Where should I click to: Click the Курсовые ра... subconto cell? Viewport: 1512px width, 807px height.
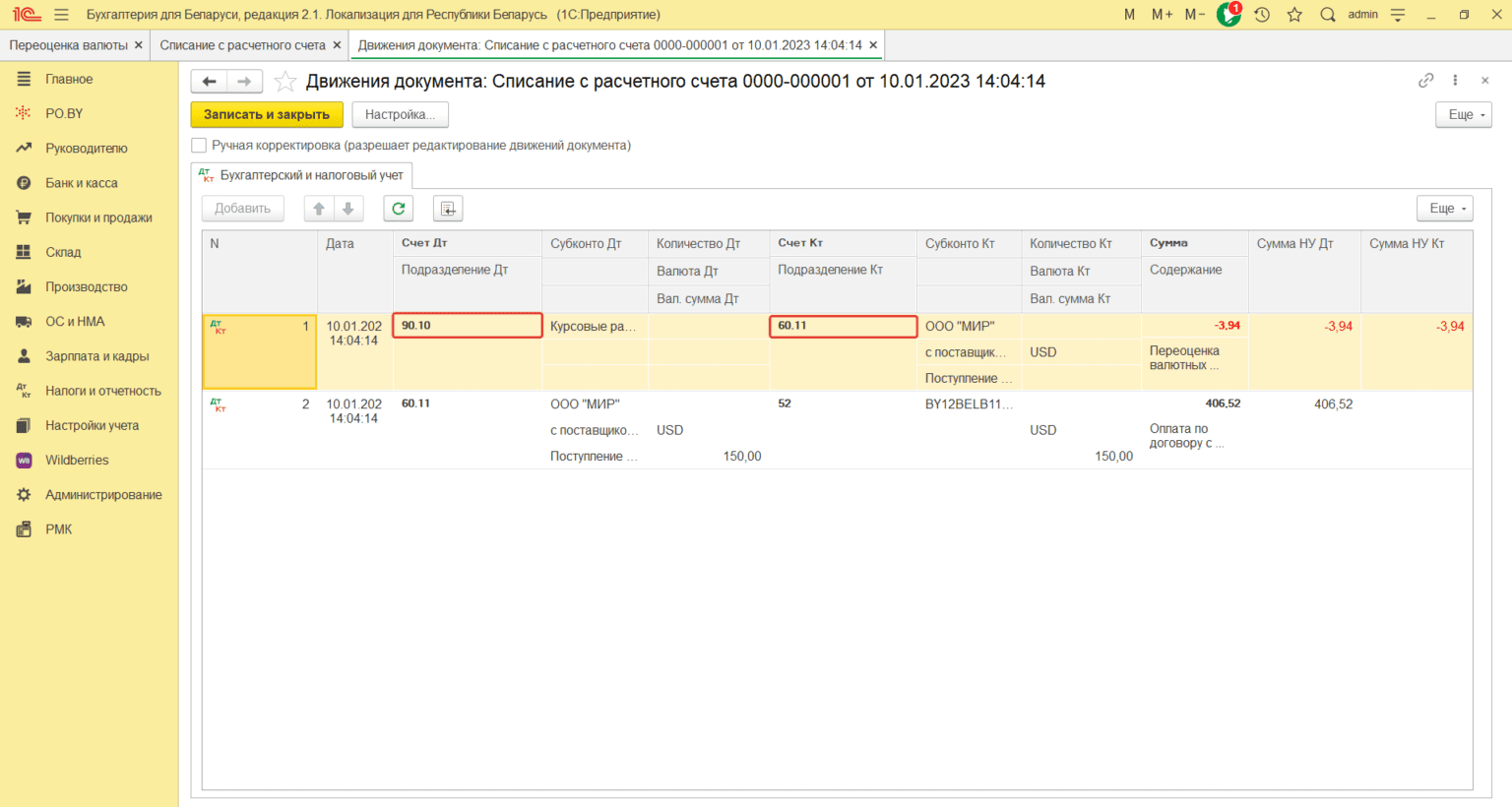coord(594,327)
